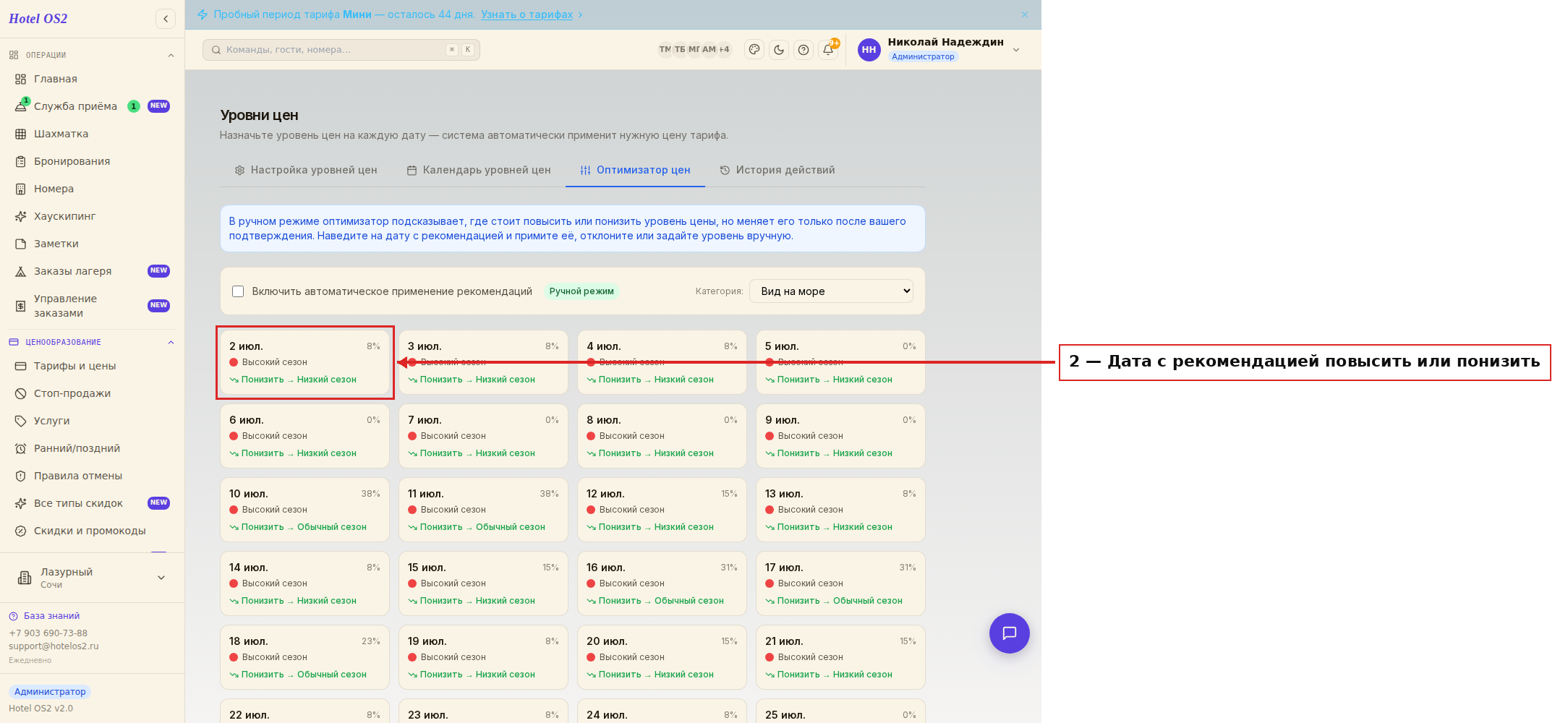Click the Заказы лагеря tent icon
Image resolution: width=1568 pixels, height=723 pixels.
point(21,271)
